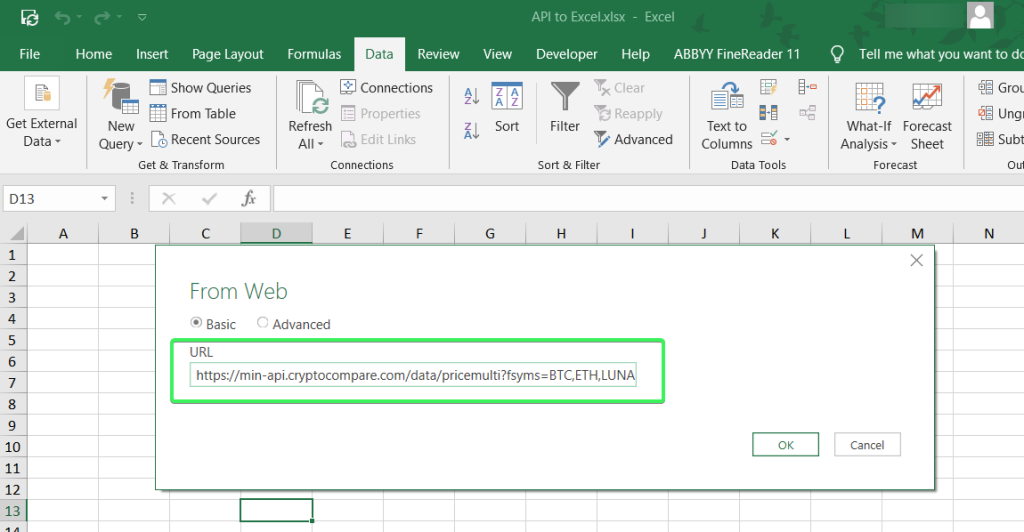Click the formula bar enter checkmark

coord(209,198)
